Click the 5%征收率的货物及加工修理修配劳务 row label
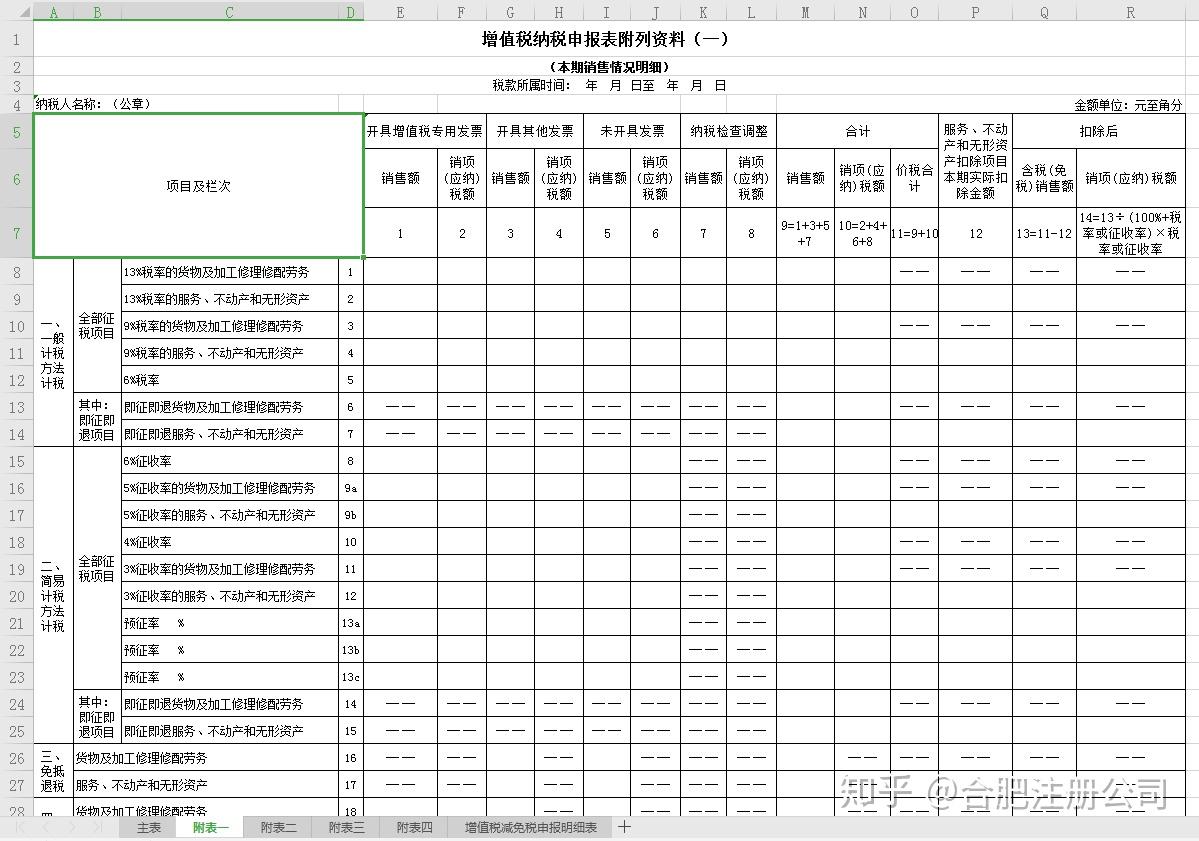The width and height of the screenshot is (1199, 841). point(229,488)
